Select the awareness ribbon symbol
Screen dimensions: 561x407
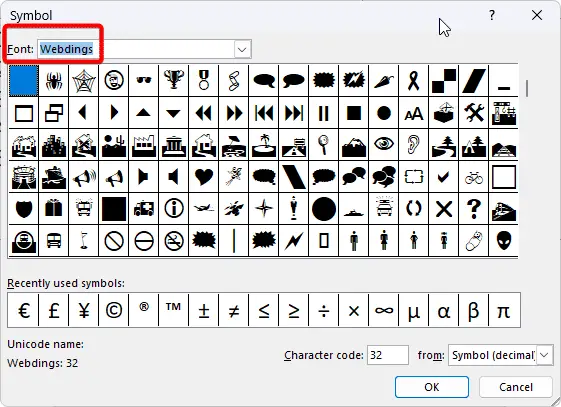click(414, 80)
